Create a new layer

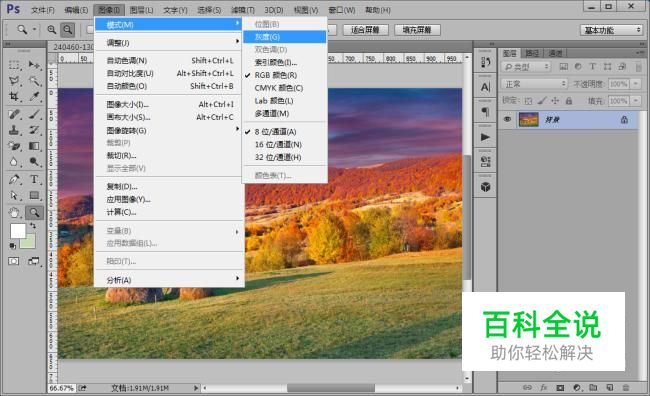coord(609,388)
